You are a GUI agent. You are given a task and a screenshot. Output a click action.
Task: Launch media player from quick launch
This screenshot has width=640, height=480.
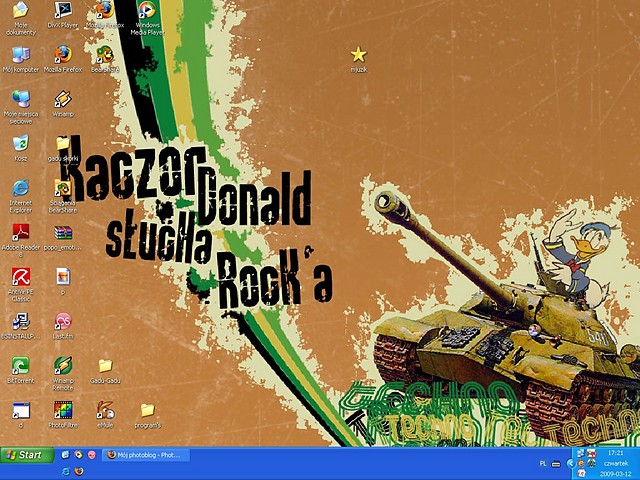click(78, 454)
